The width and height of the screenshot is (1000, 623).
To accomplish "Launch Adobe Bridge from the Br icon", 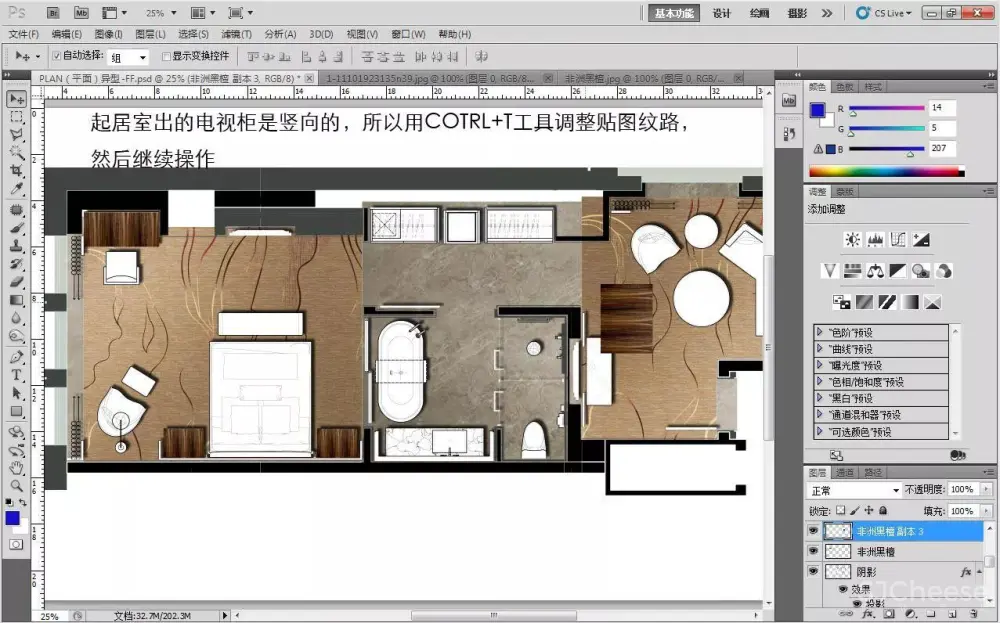I will 53,13.
